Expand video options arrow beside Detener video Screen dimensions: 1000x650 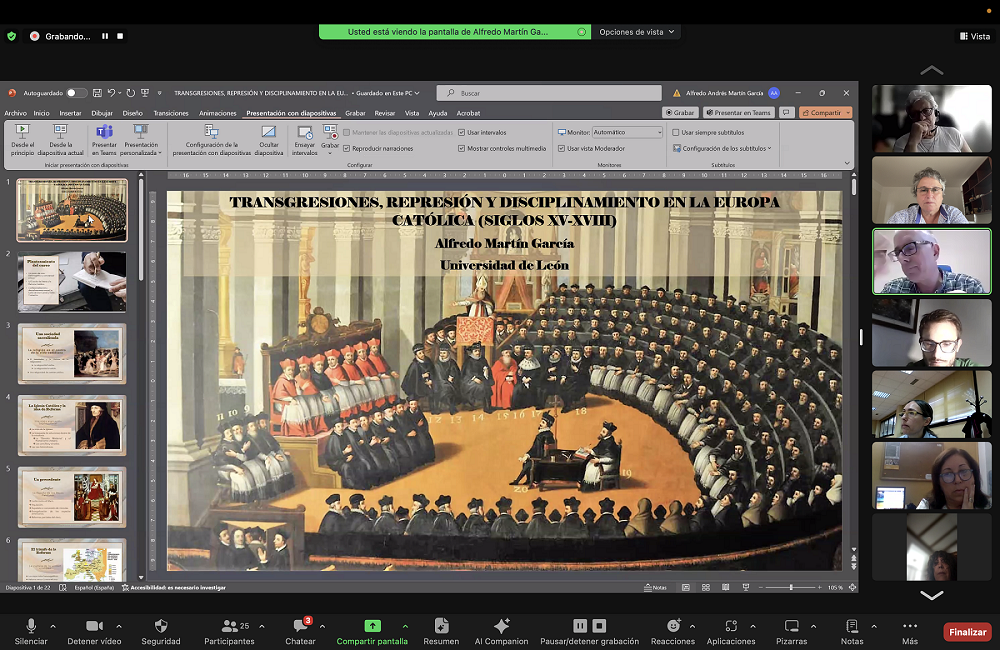[119, 626]
